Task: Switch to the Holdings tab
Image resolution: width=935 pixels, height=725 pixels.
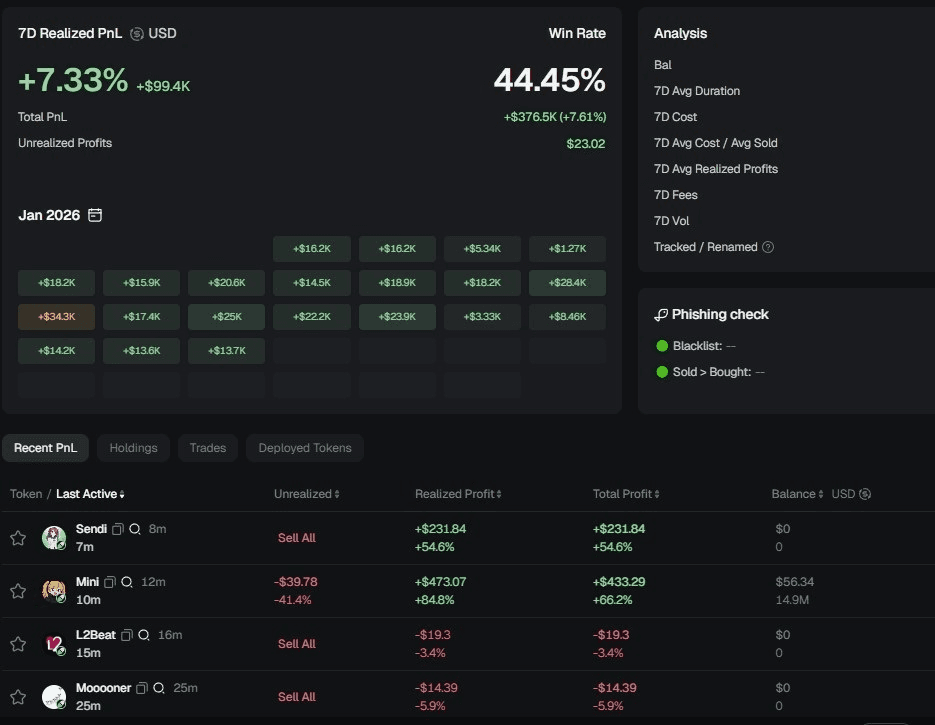Action: coord(133,447)
